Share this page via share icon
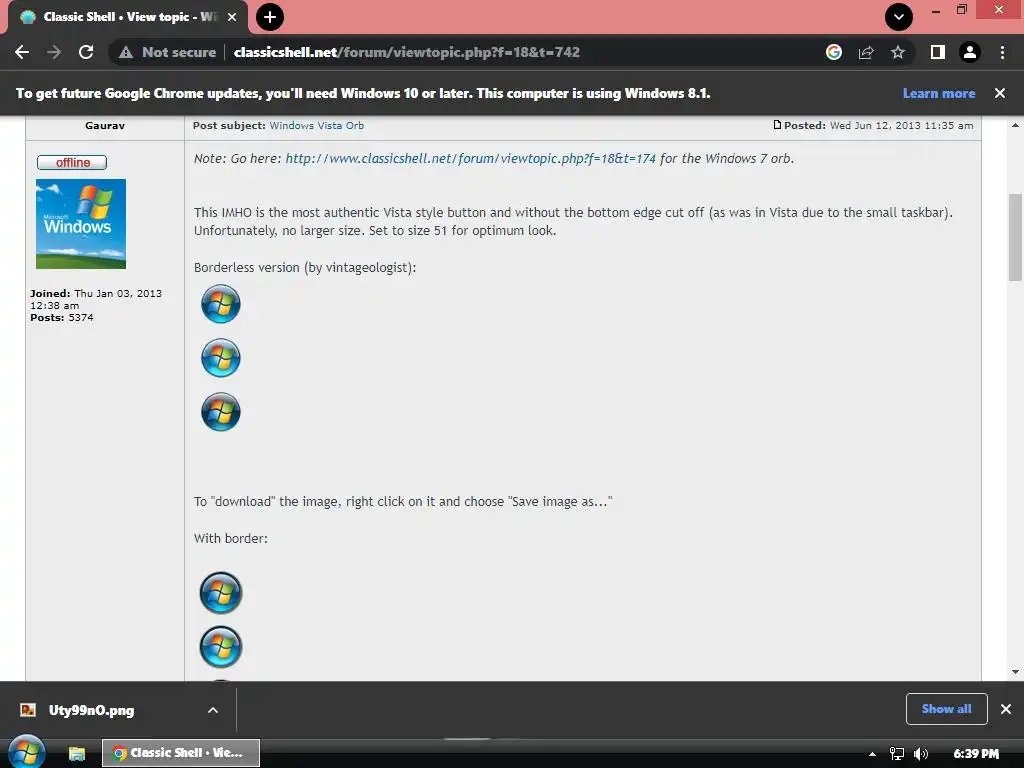The width and height of the screenshot is (1024, 768). (866, 52)
